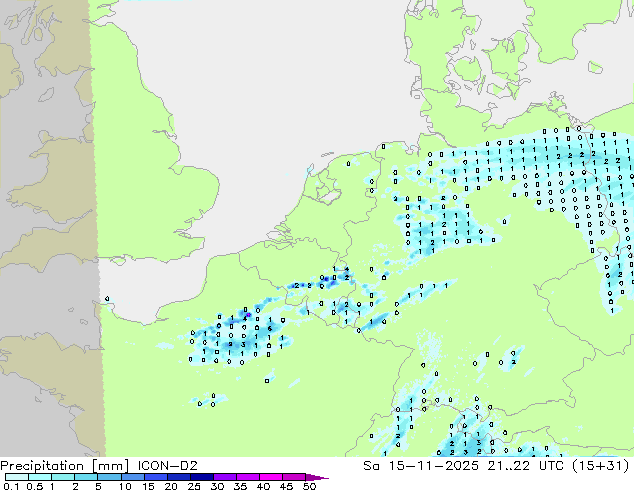Pick the 10–15 mm legend color swatch
The width and height of the screenshot is (634, 490).
tap(132, 477)
